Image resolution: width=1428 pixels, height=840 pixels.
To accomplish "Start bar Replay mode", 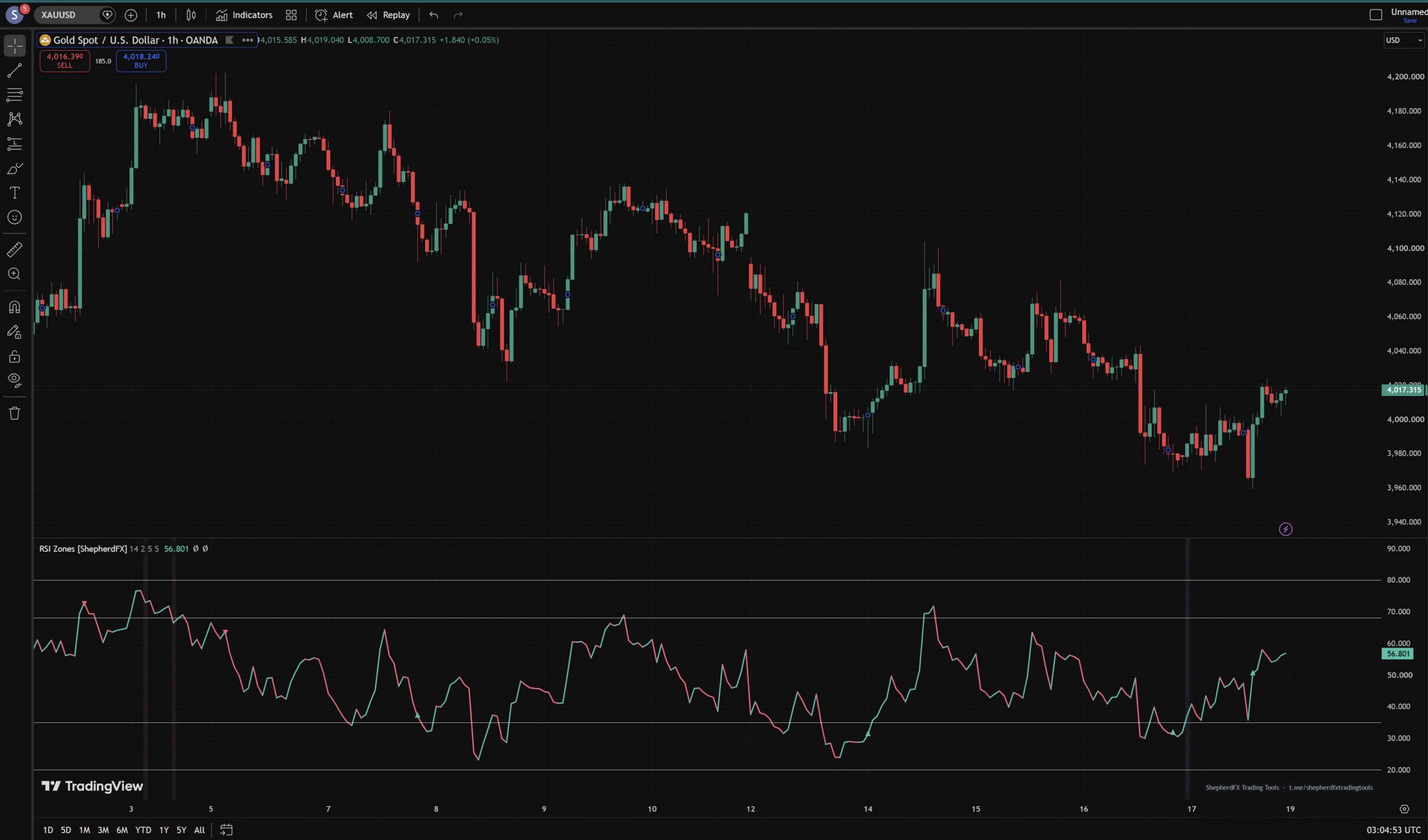I will tap(389, 15).
